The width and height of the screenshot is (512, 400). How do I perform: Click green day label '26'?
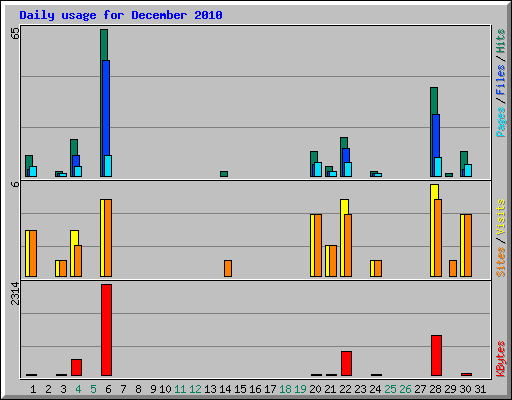pos(405,389)
